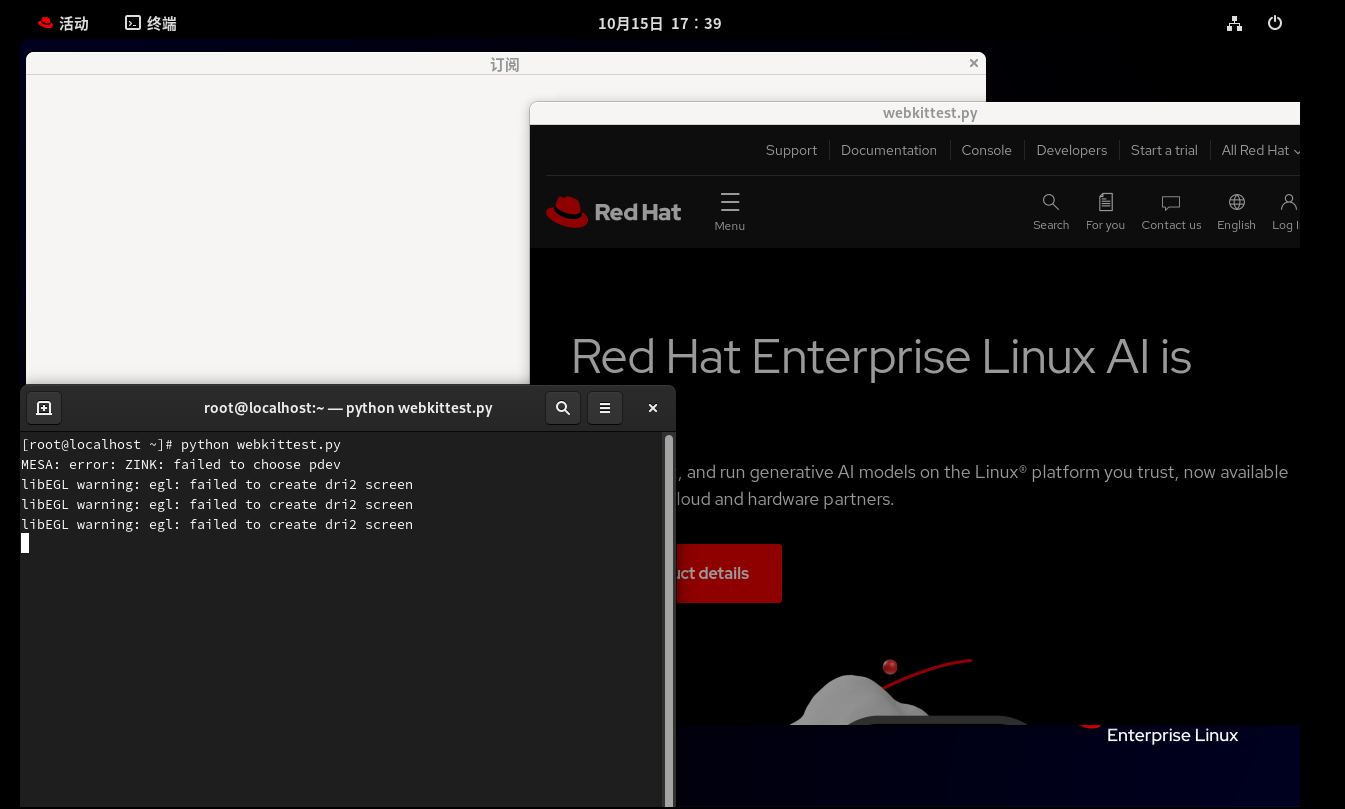Open the Red Hat site Menu hamburger

pos(730,211)
